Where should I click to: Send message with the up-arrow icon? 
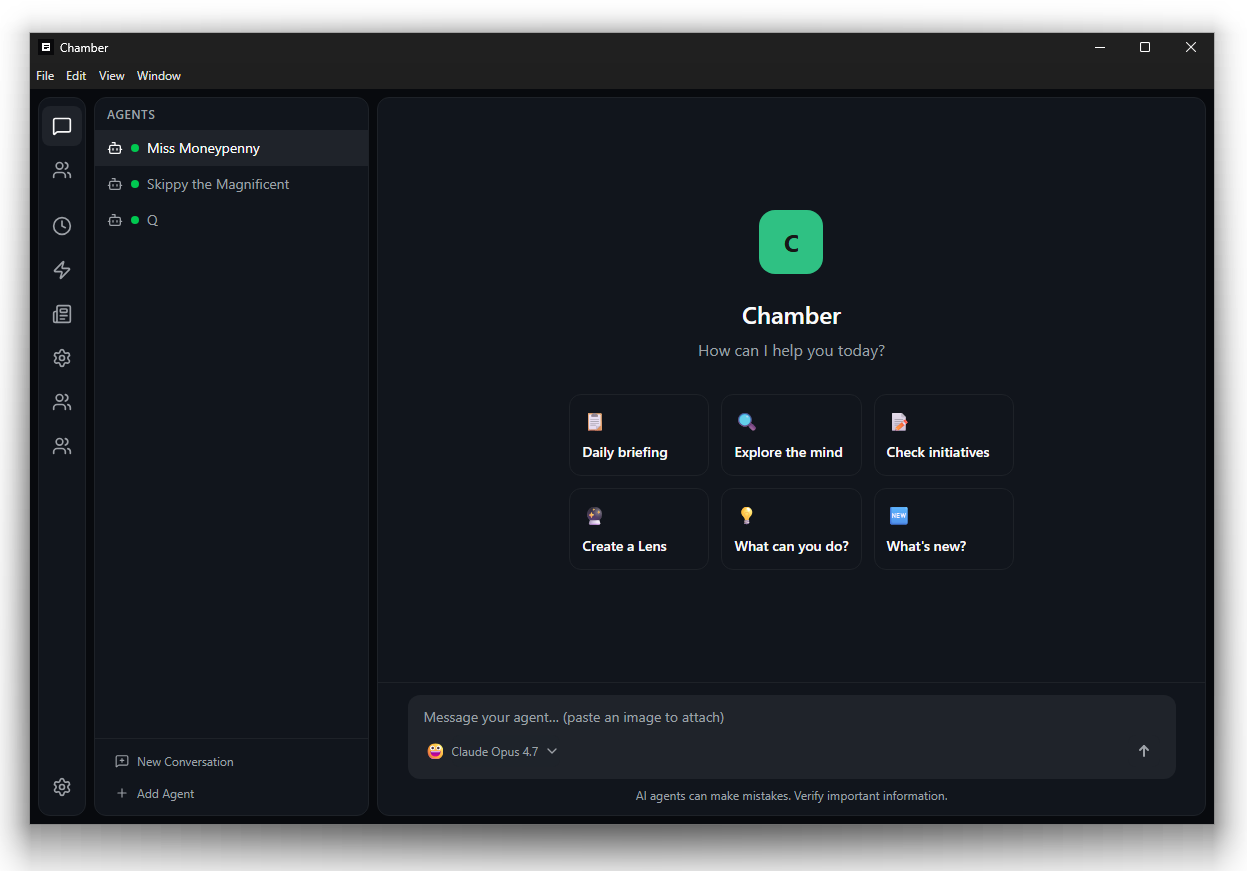(1144, 751)
